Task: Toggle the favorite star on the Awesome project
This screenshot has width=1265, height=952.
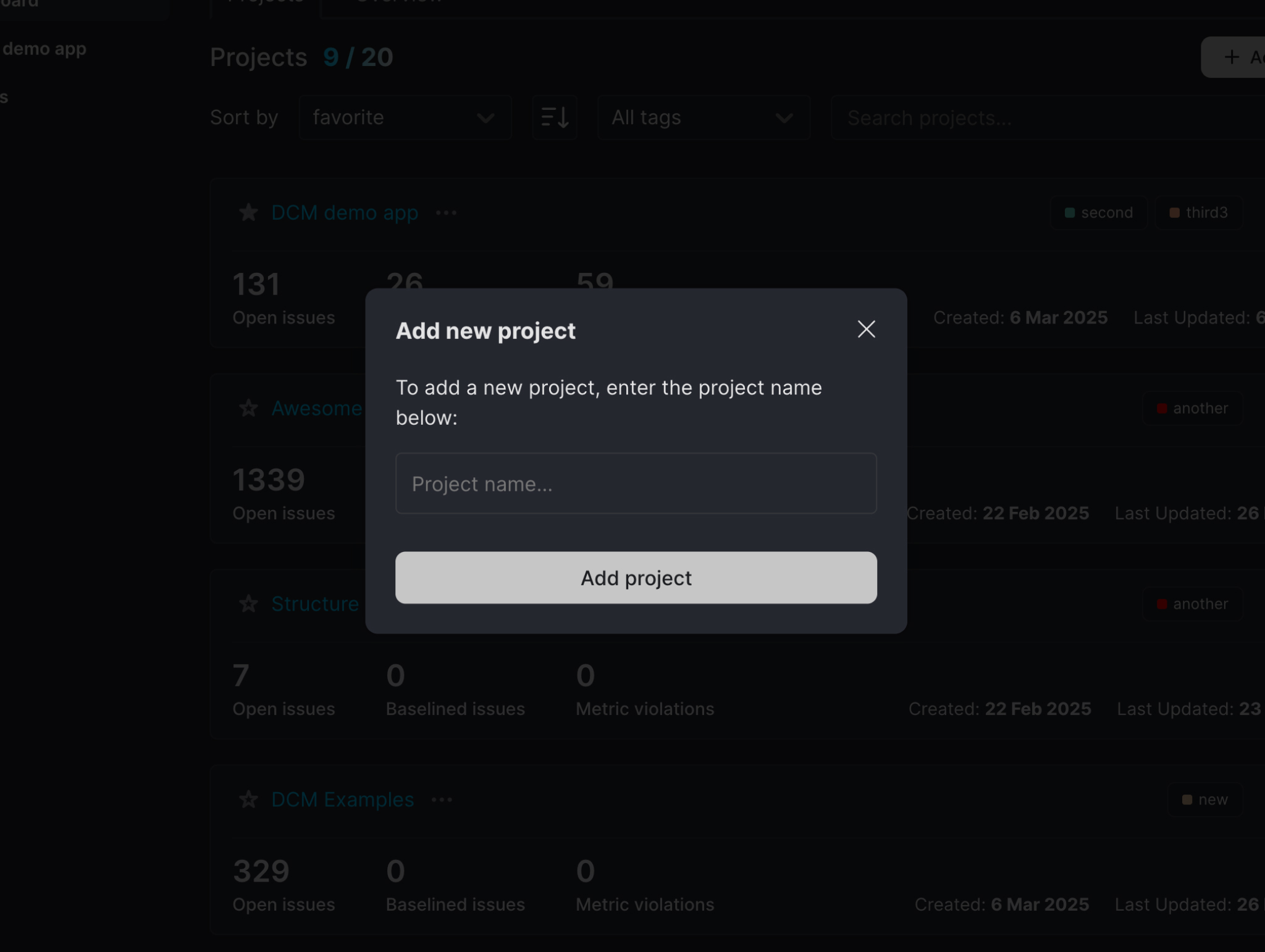Action: tap(249, 408)
